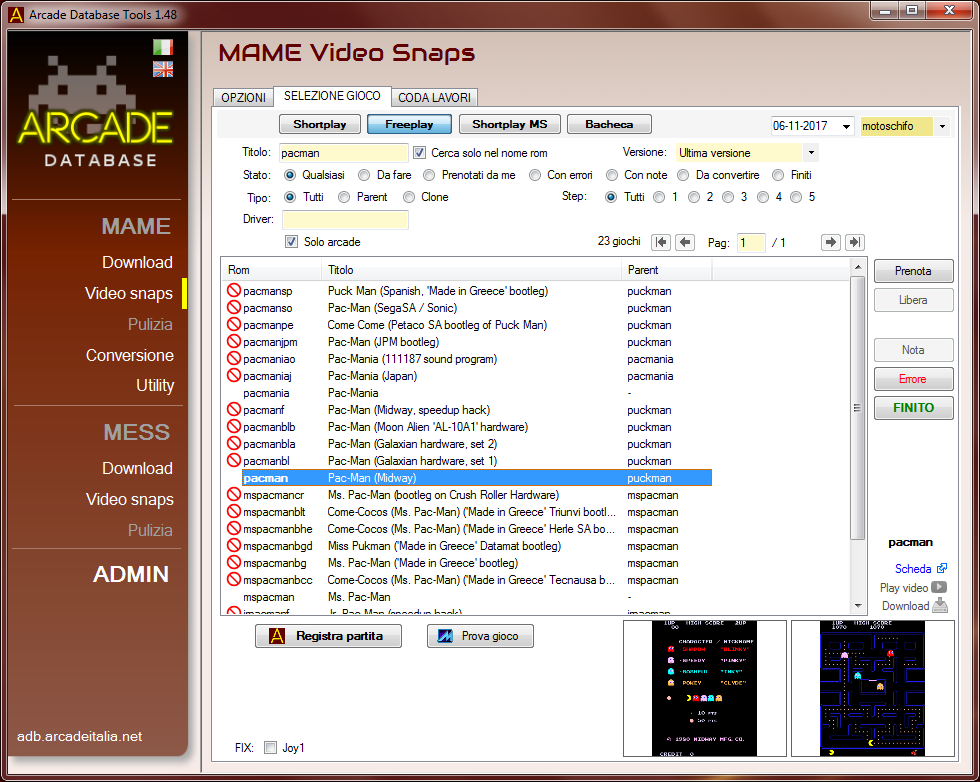Click the blocked icon beside pacmaniaj

tap(234, 375)
